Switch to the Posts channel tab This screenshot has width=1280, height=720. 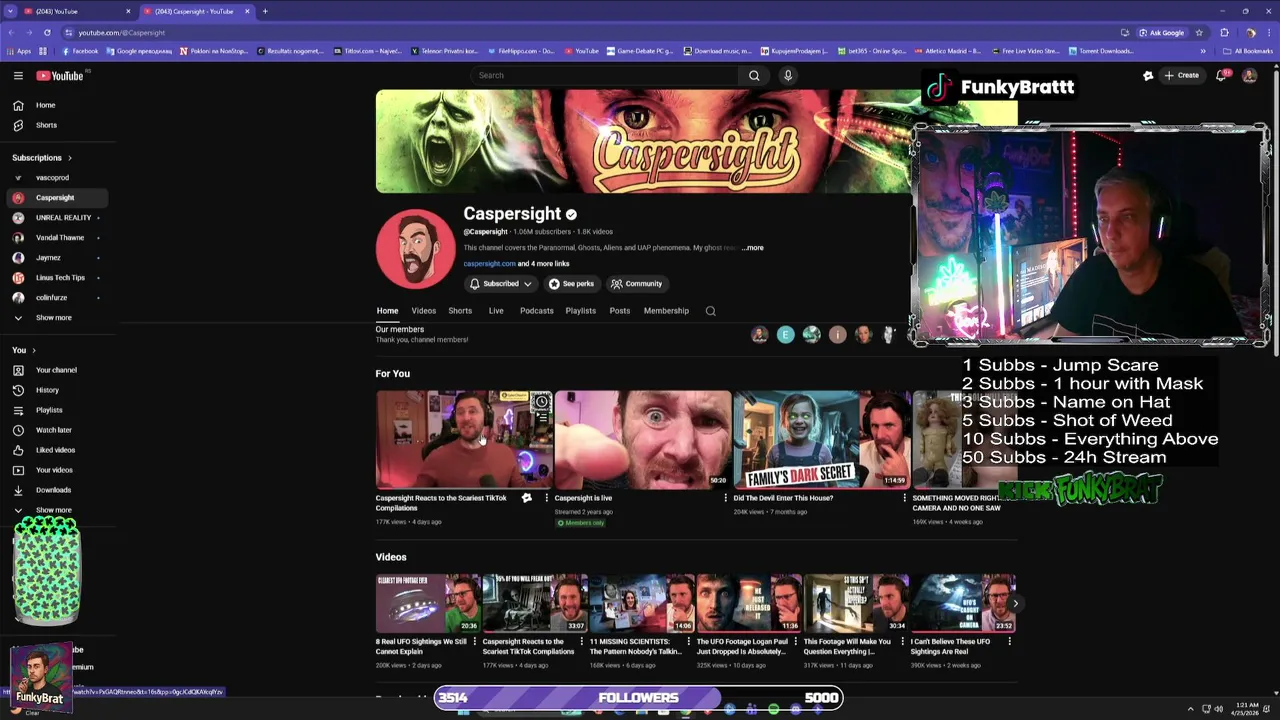(620, 311)
